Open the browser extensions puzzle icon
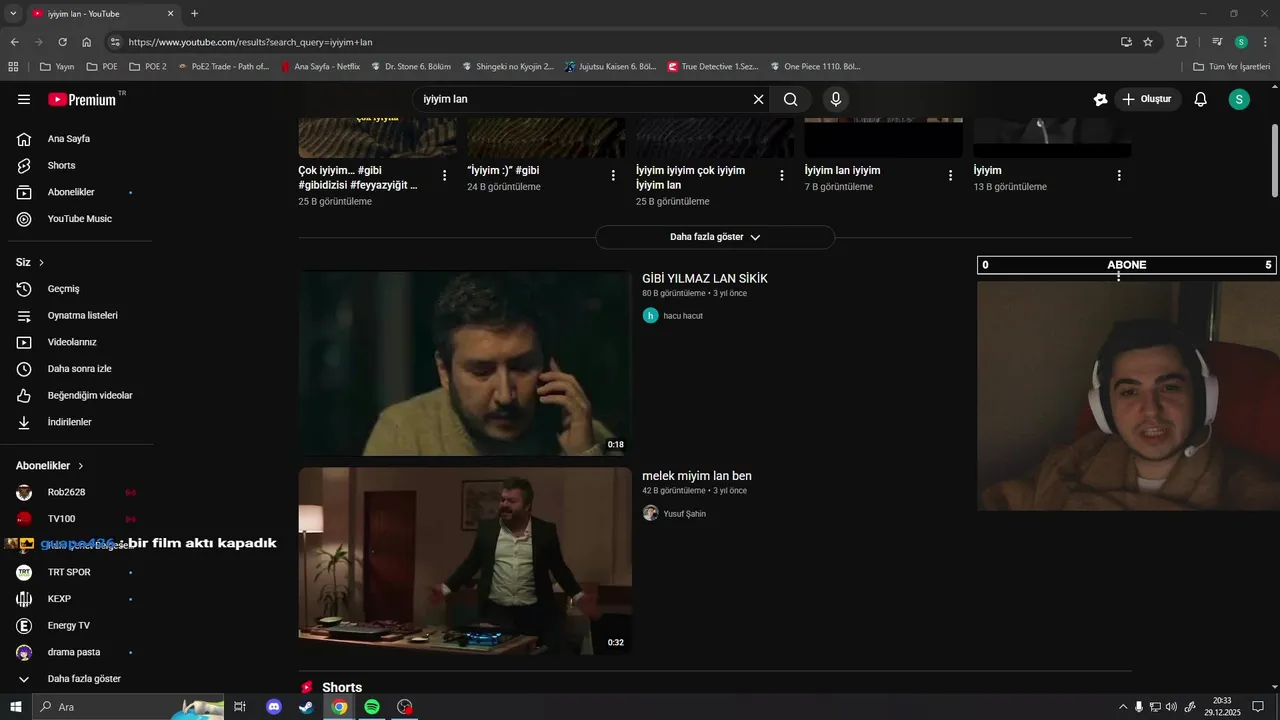 [1182, 42]
